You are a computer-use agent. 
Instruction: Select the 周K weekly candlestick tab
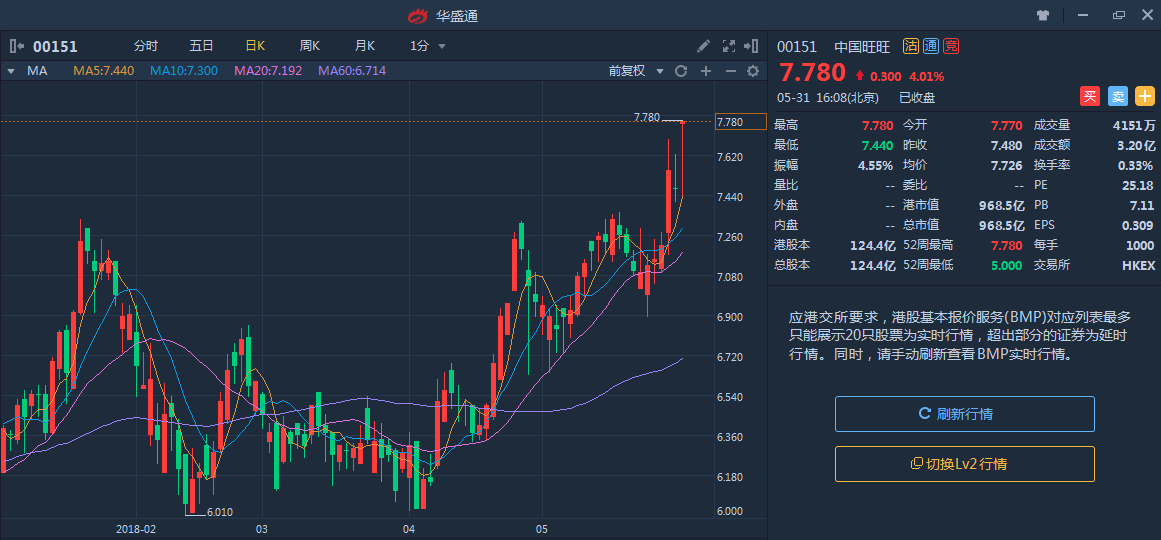(310, 46)
